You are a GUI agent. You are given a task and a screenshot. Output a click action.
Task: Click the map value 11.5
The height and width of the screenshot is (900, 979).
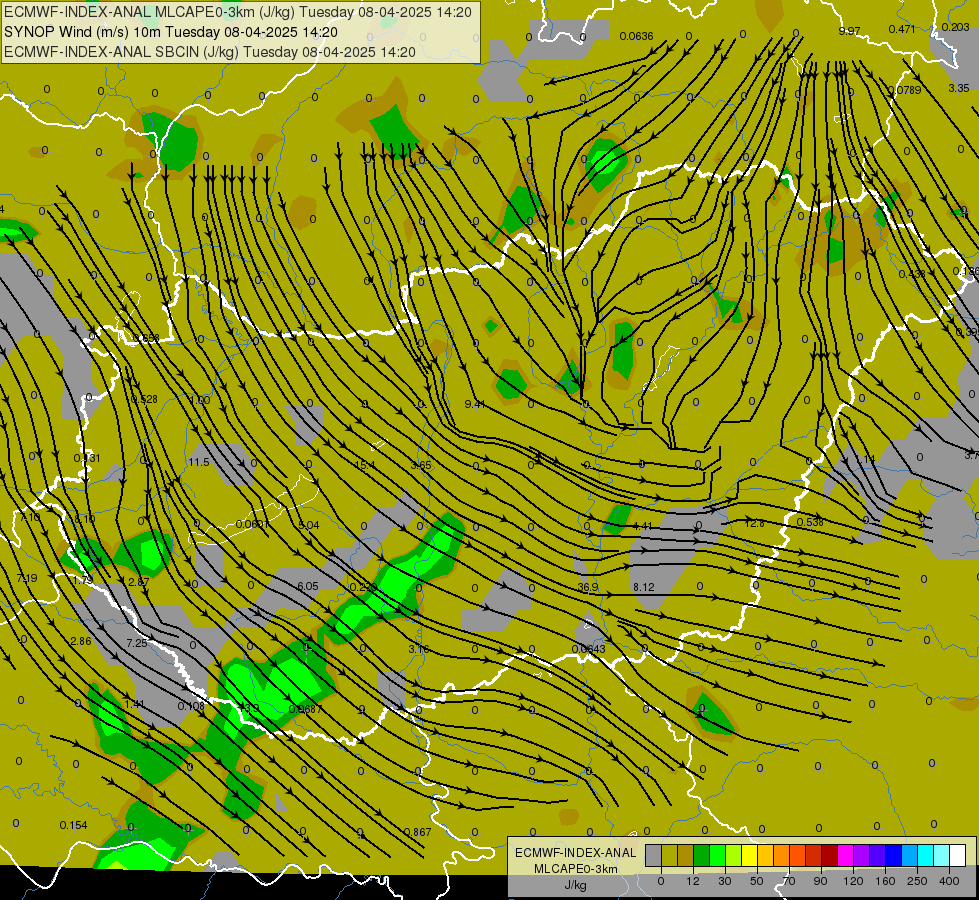(199, 462)
